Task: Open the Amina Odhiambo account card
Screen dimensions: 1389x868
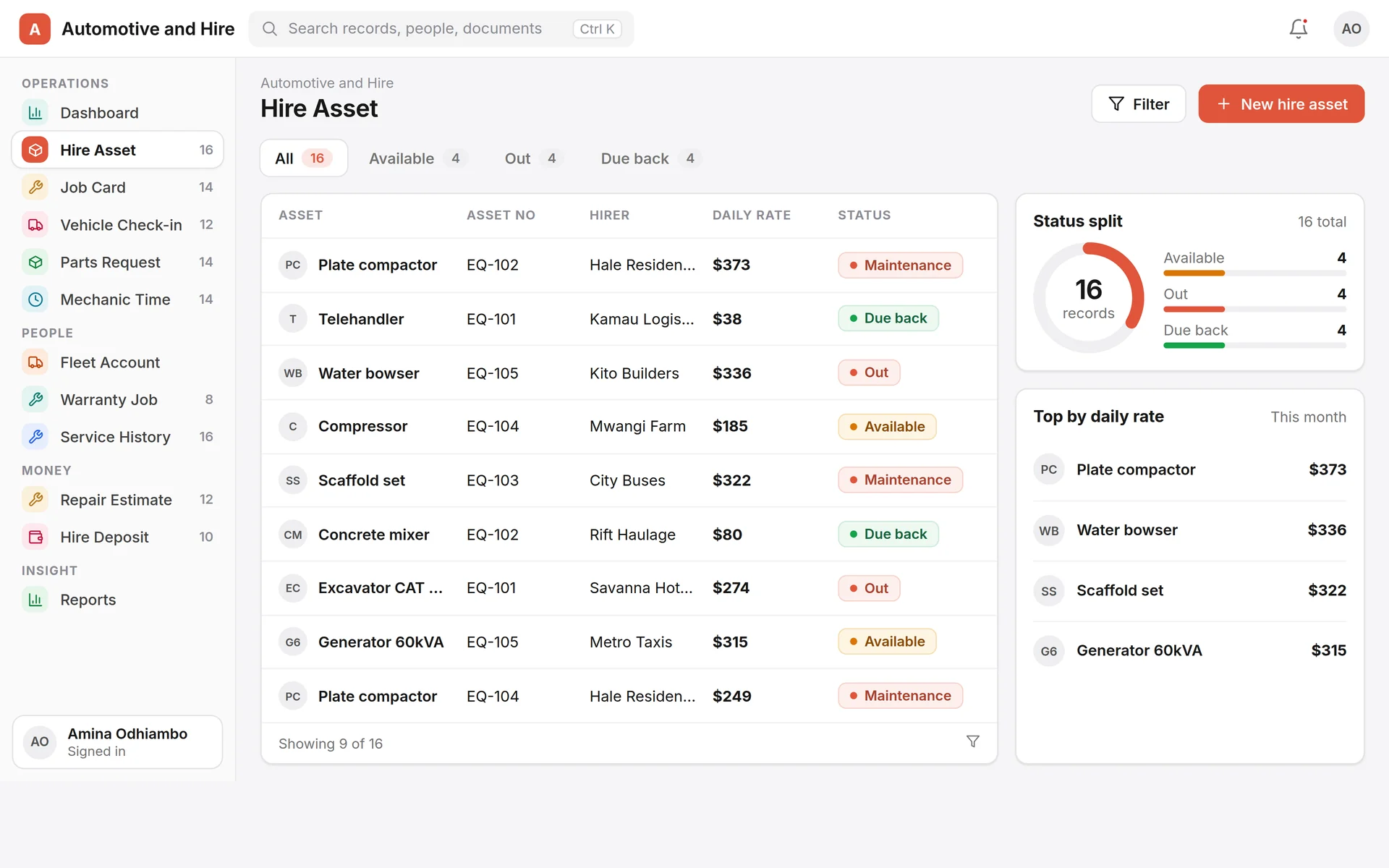Action: click(118, 742)
